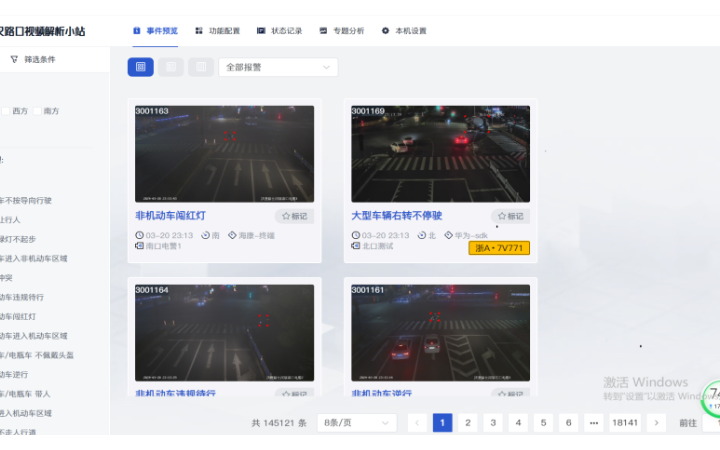Image resolution: width=720 pixels, height=450 pixels.
Task: Check the 南方 direction checkbox
Action: [38, 111]
